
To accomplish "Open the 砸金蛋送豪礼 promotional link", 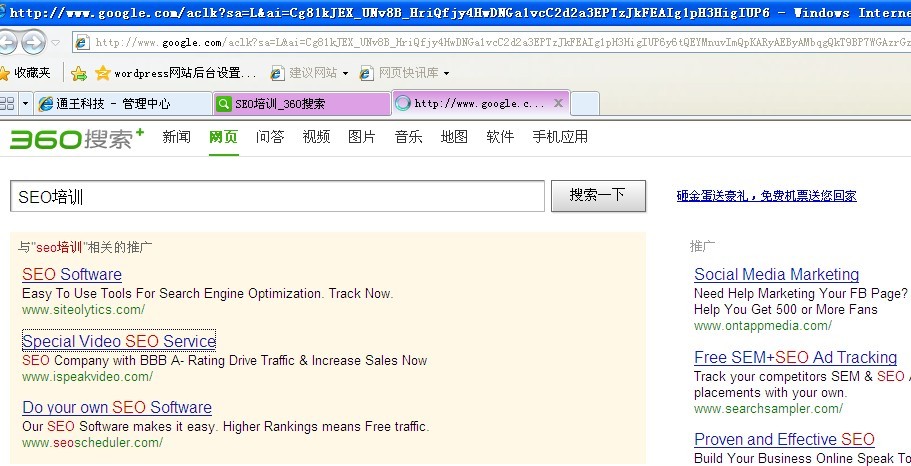I will coord(766,196).
